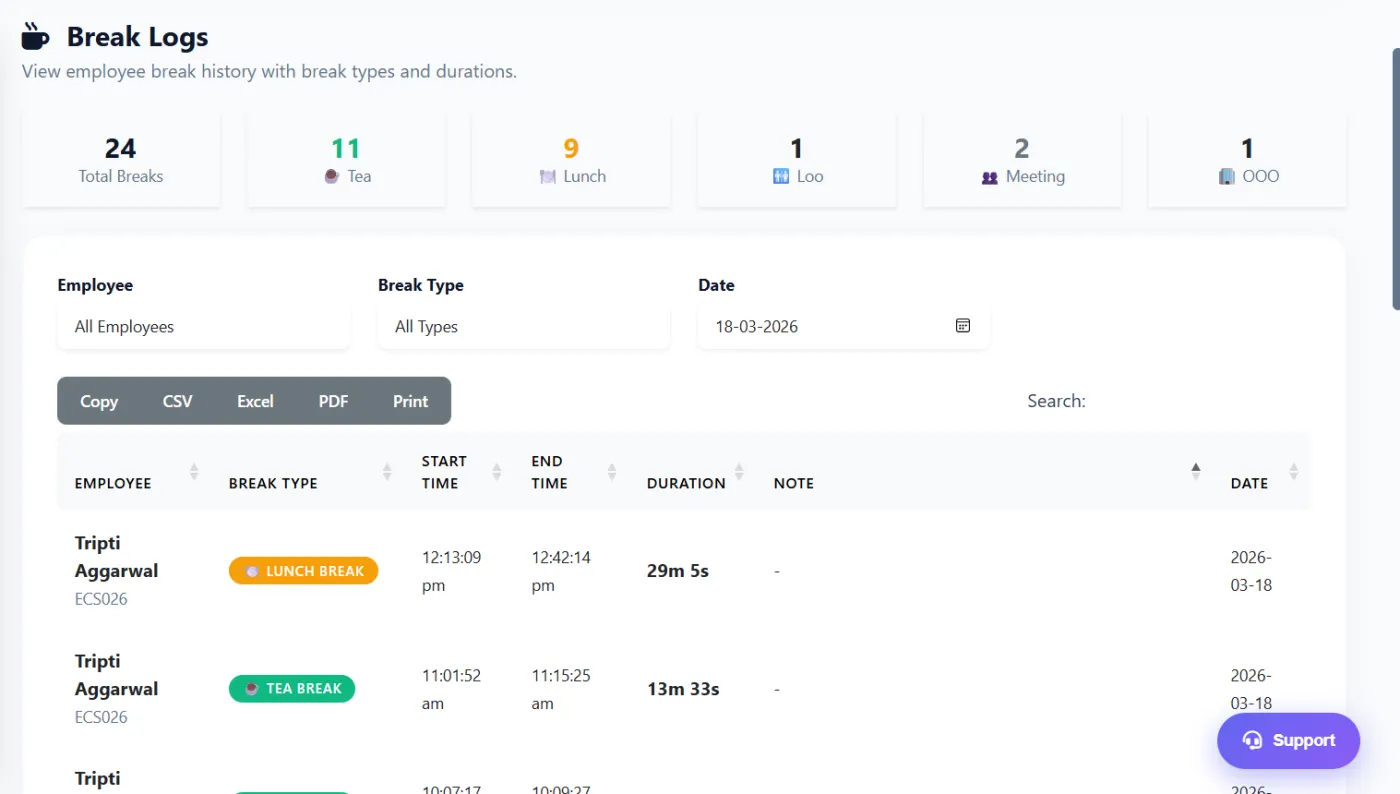Click the headset icon on Support button
1400x794 pixels.
coord(1252,740)
